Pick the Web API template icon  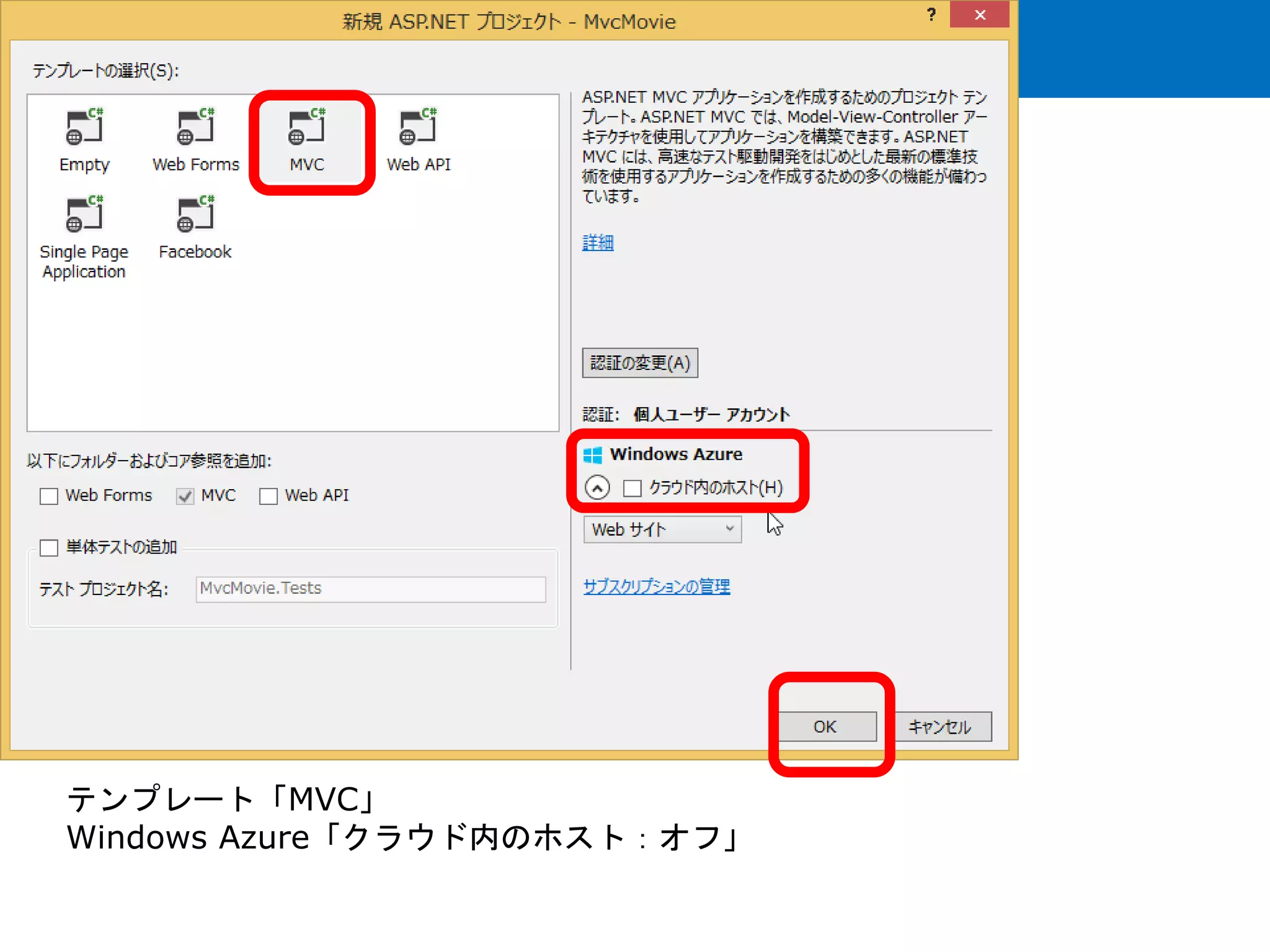[418, 126]
